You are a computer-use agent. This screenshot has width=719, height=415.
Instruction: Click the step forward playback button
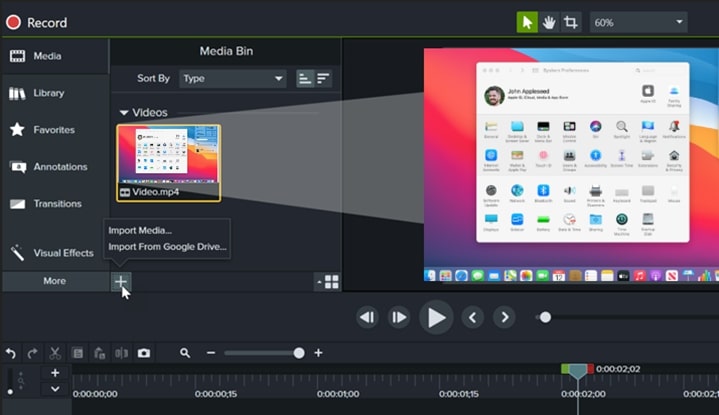pos(398,317)
